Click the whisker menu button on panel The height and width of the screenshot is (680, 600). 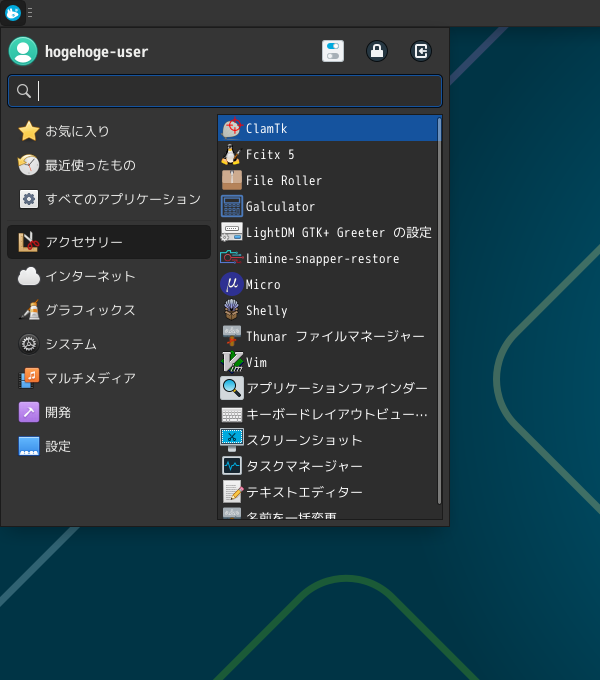point(12,12)
